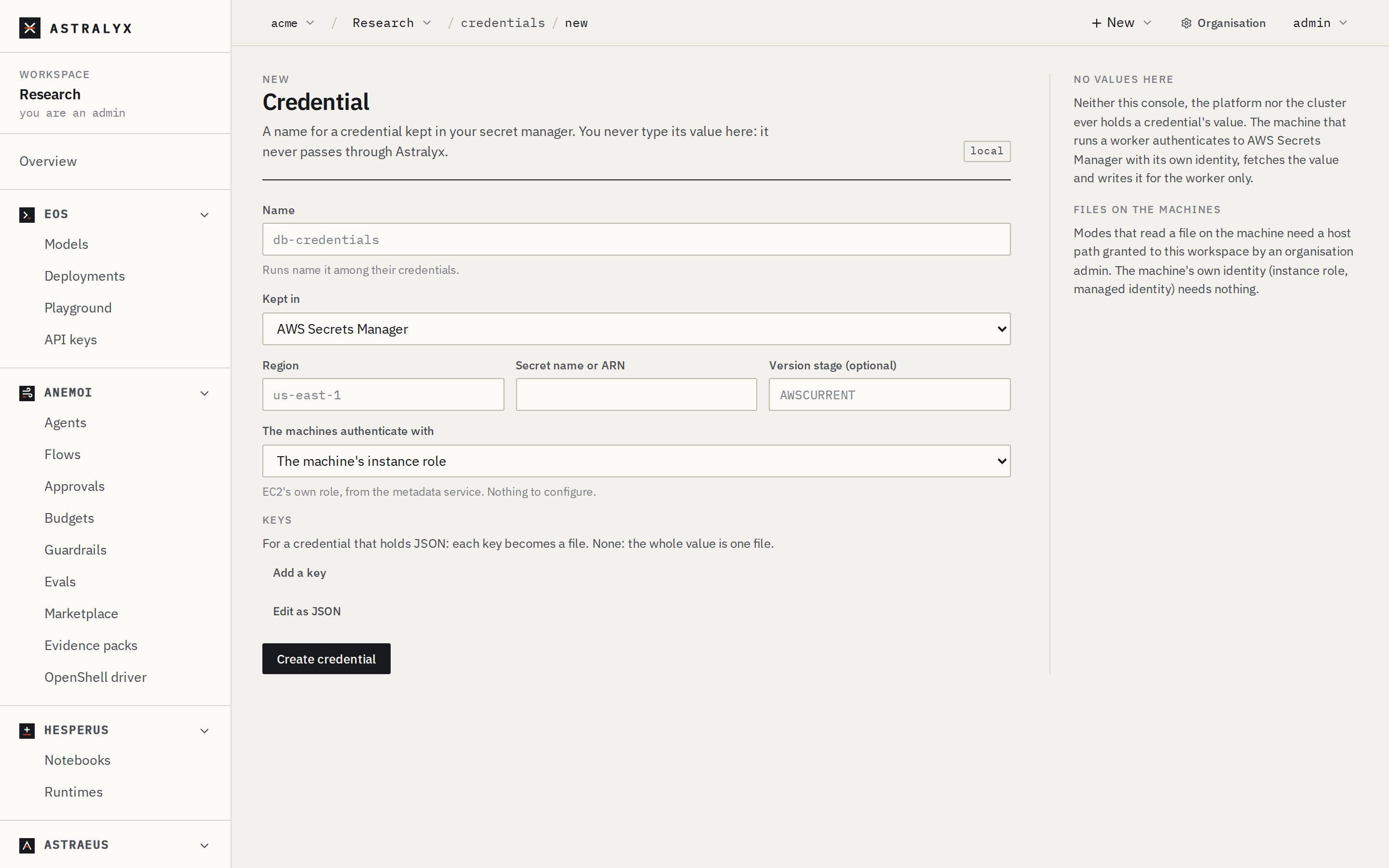Open Evidence packs page
The image size is (1389, 868).
pos(91,646)
